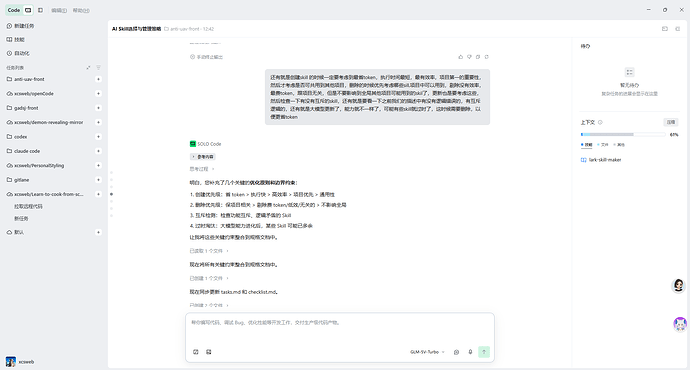Viewport: 690px width, 370px height.
Task: Add a task to anti-uav-front
Action: [99, 79]
